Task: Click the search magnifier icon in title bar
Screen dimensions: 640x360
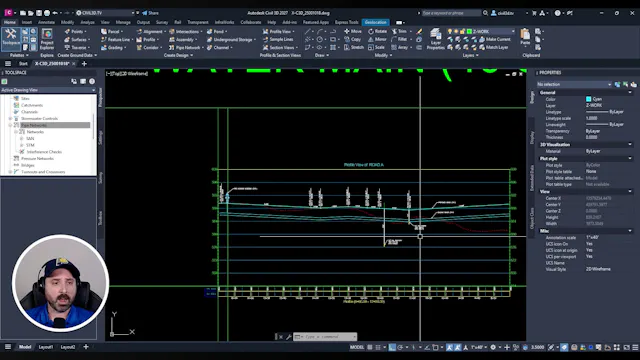Action: (x=485, y=13)
